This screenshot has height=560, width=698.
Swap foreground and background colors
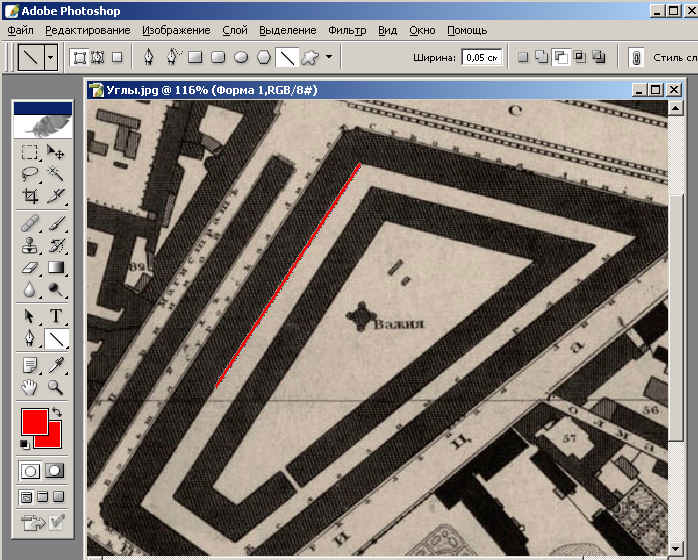point(57,413)
